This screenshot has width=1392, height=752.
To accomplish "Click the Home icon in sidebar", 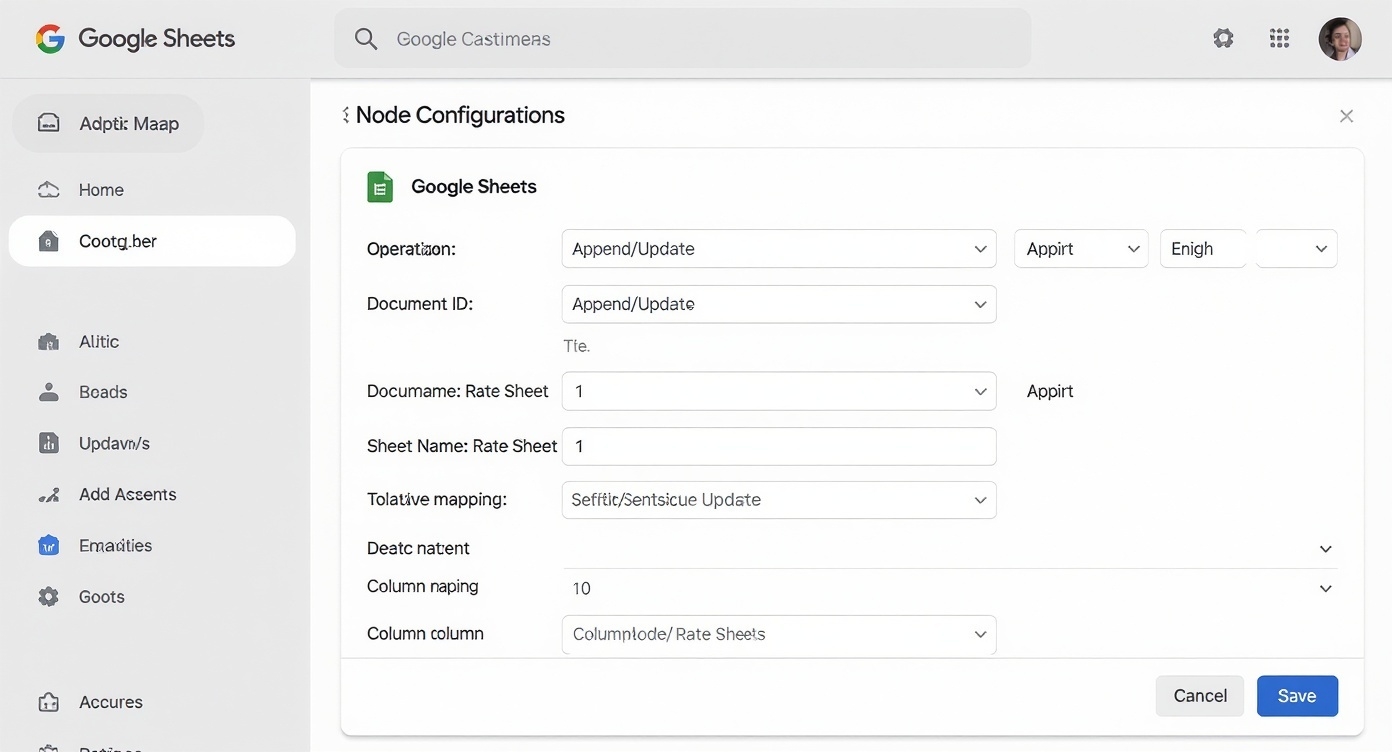I will click(x=48, y=190).
